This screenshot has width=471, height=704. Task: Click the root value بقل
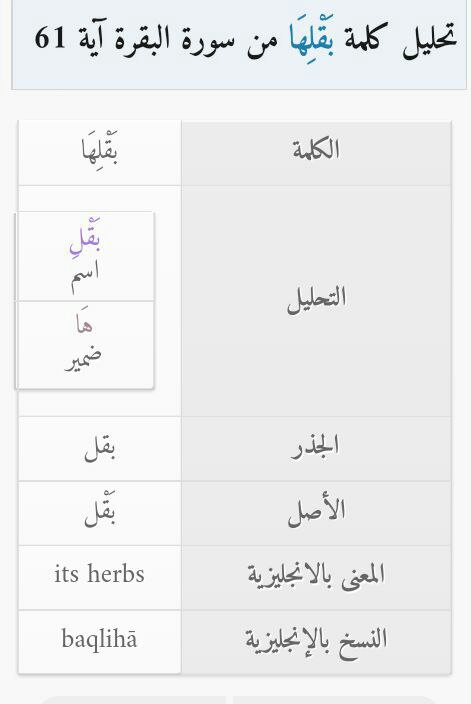pyautogui.click(x=100, y=450)
